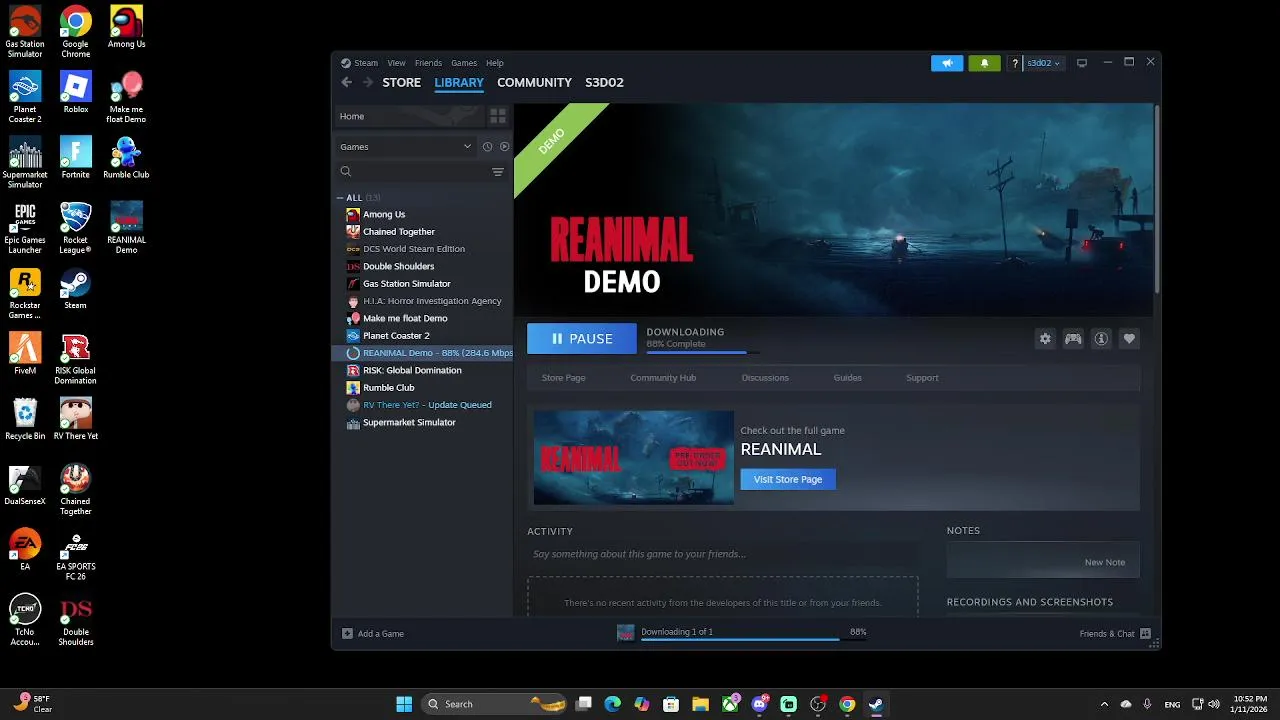Open the Community Hub link
The width and height of the screenshot is (1280, 720).
663,378
